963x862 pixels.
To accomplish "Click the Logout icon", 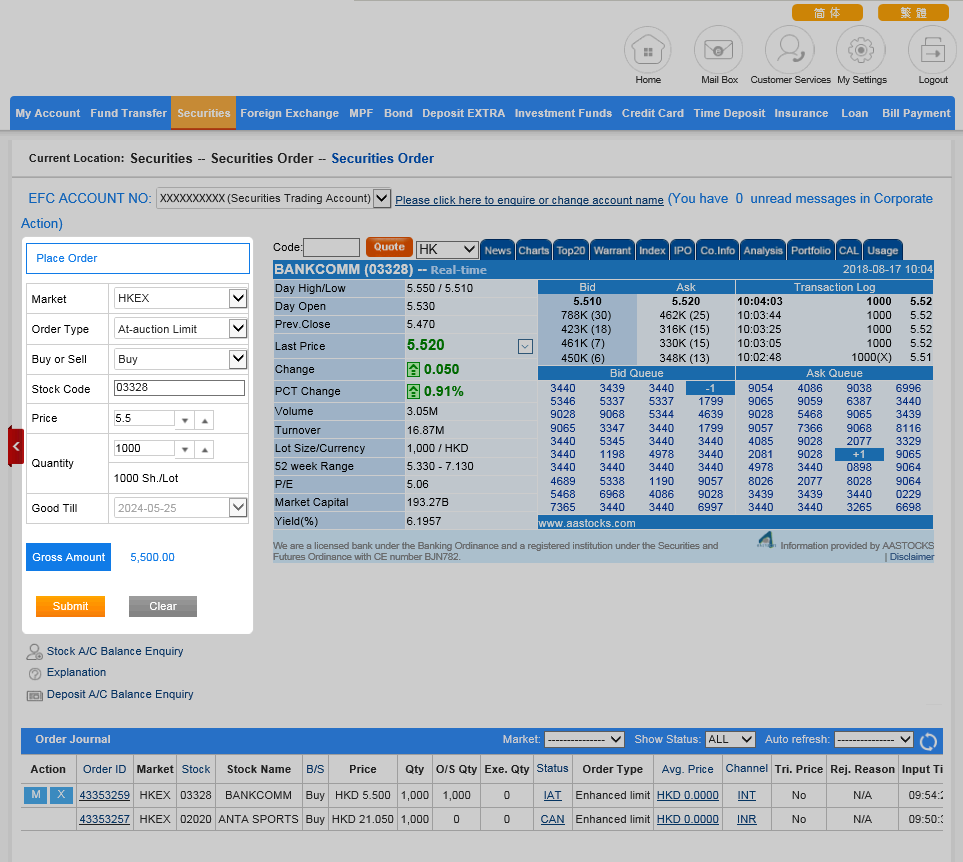I will point(932,49).
